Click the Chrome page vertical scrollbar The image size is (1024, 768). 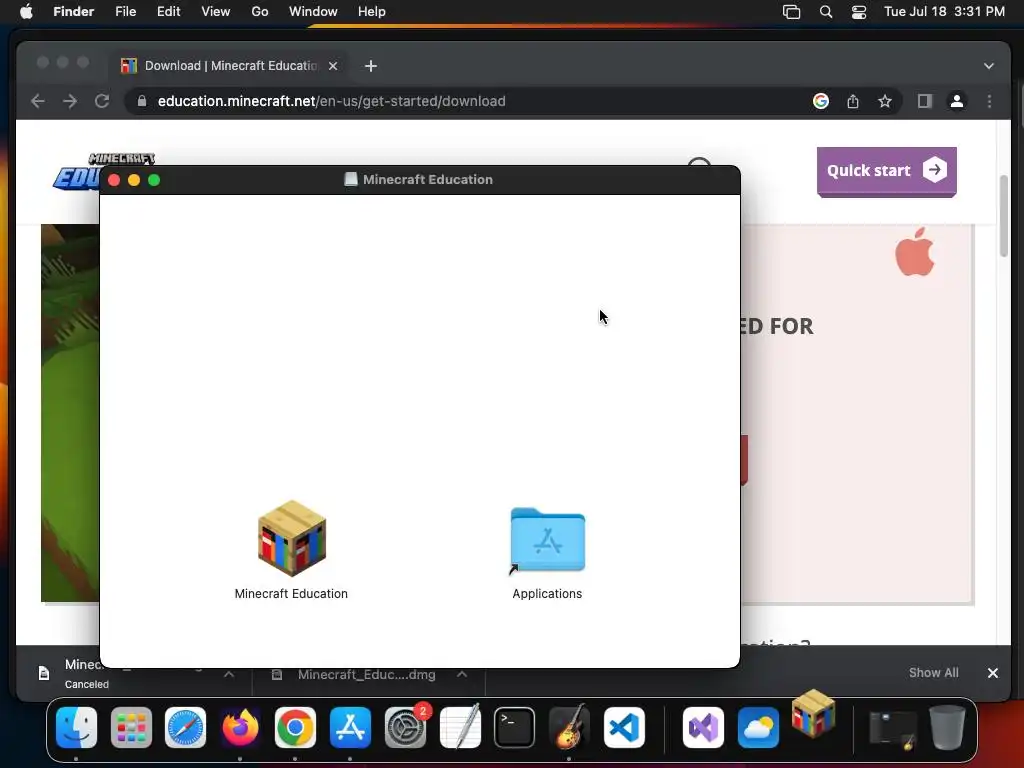(x=1004, y=216)
